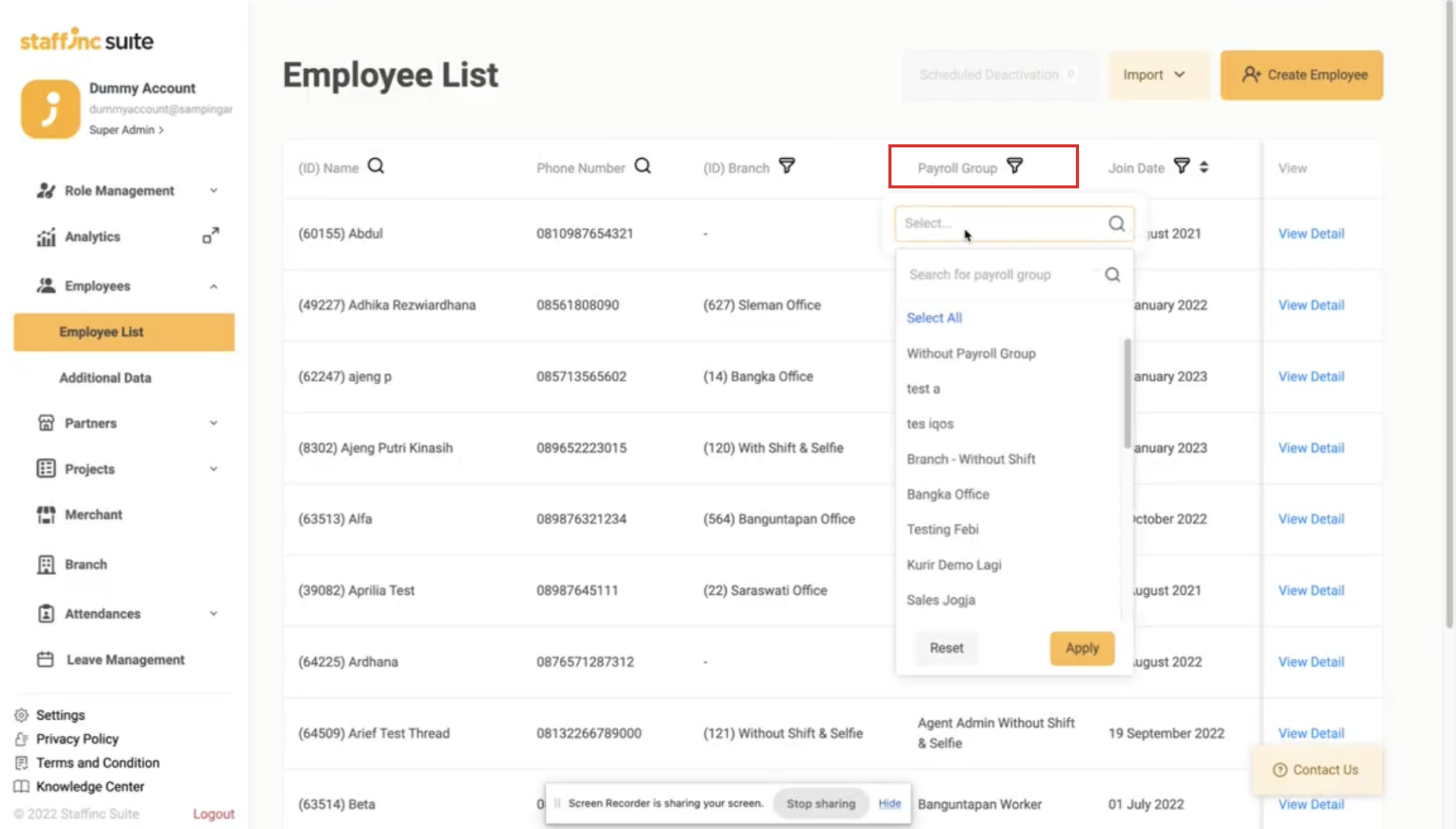Click the Payroll Group filter icon

pos(1015,167)
